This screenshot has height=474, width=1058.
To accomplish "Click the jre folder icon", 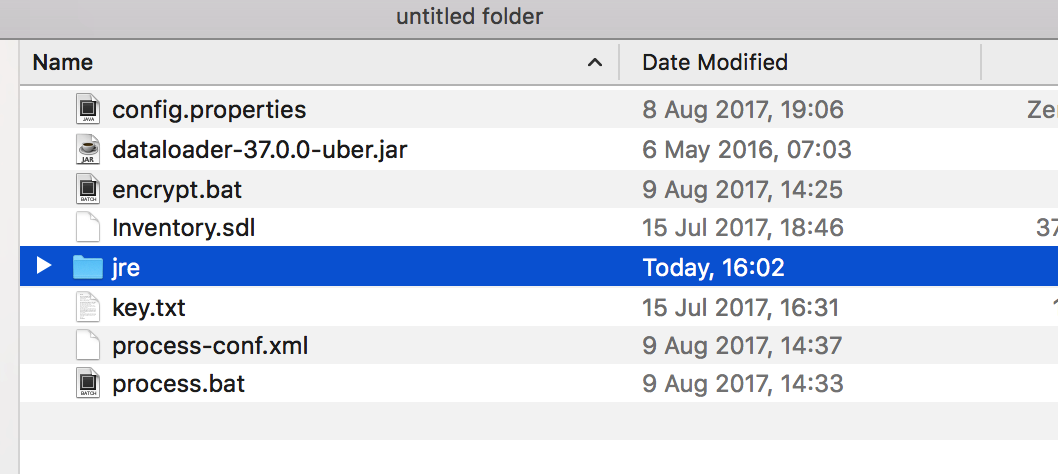I will [88, 267].
